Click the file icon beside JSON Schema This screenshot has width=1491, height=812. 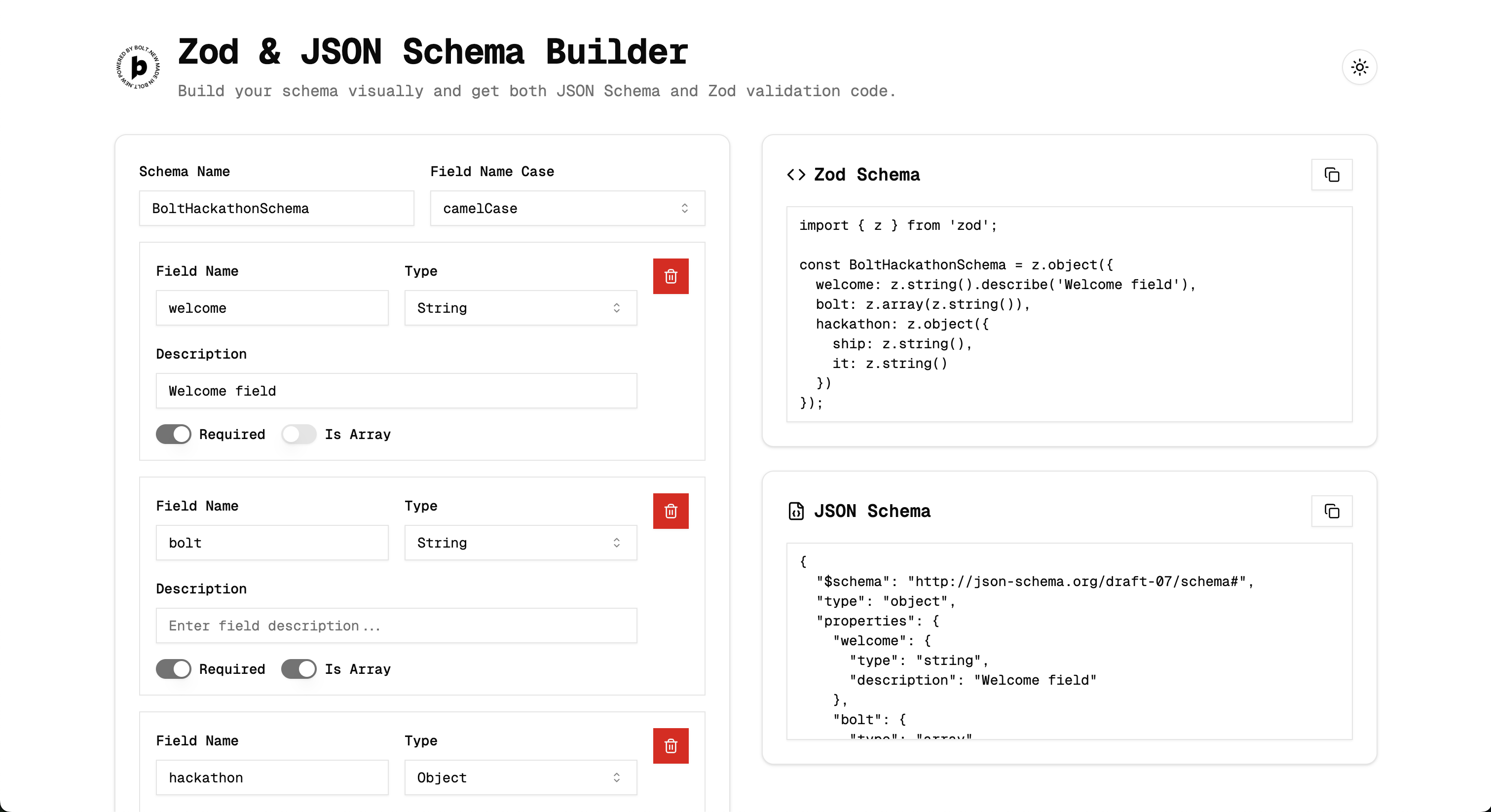[x=796, y=511]
